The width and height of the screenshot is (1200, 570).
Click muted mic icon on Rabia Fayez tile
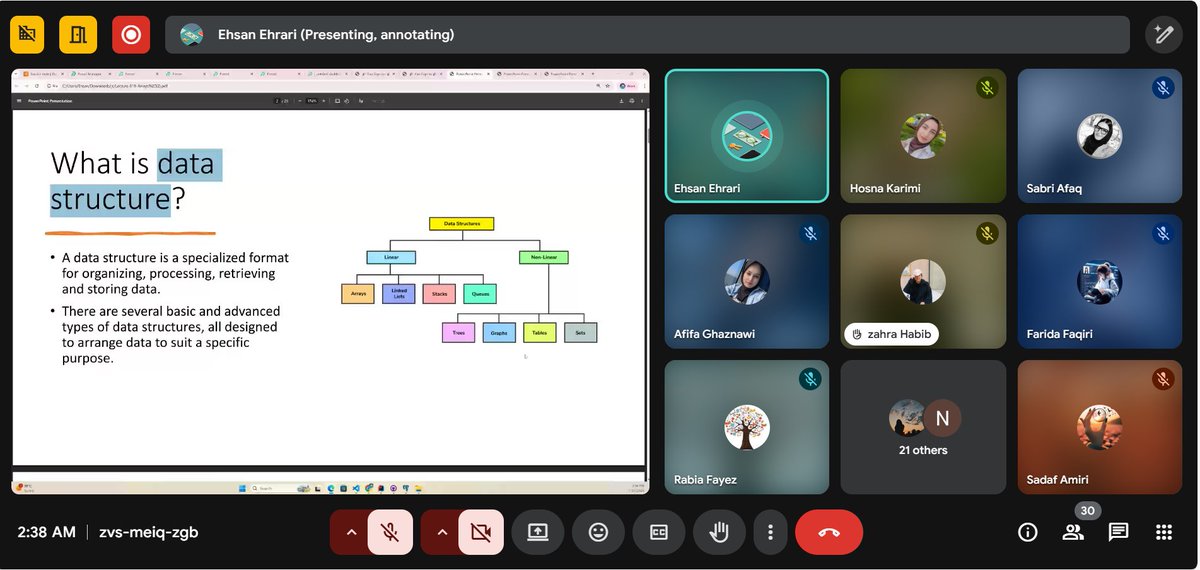810,379
